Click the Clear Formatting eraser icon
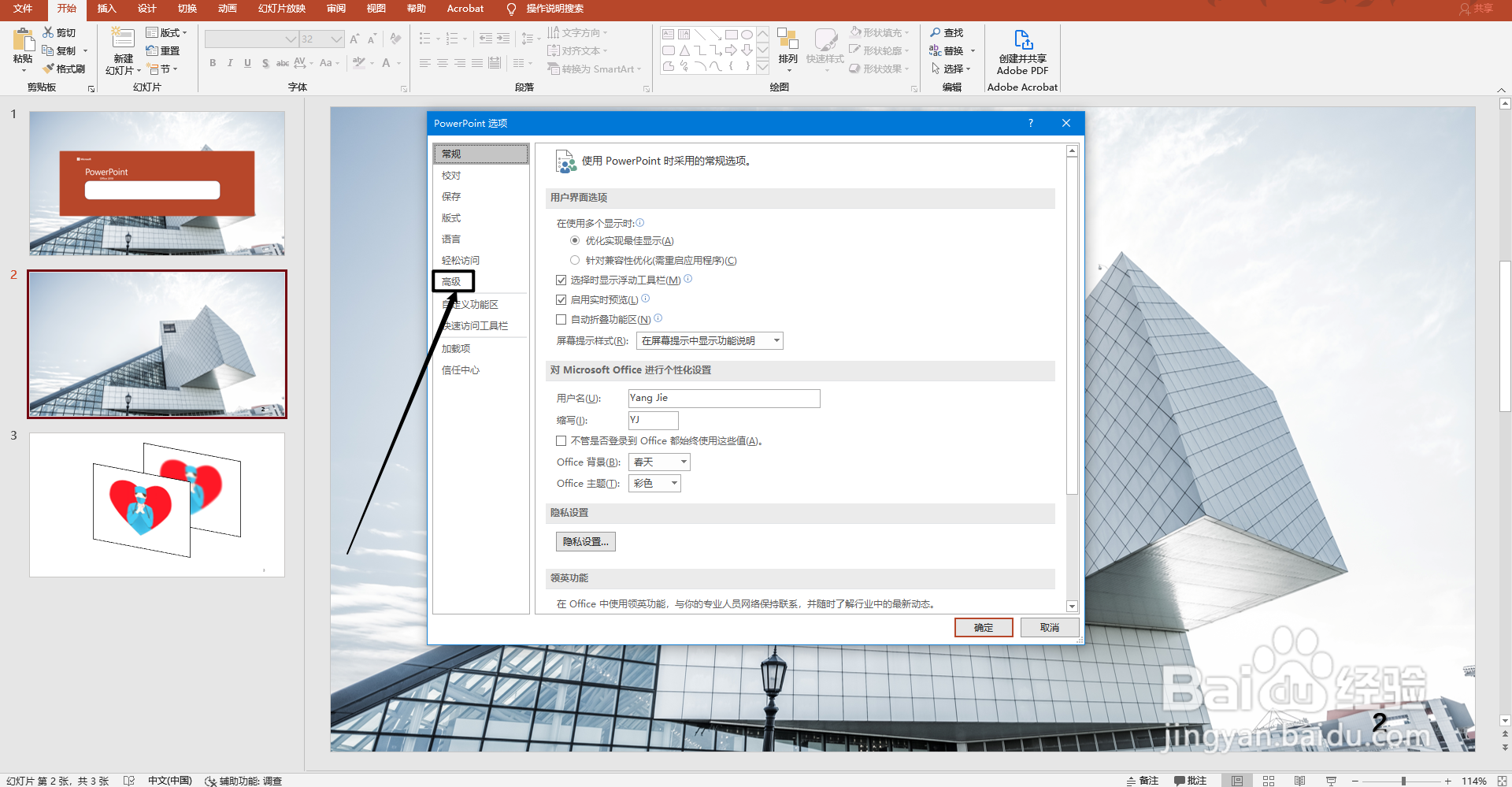The height and width of the screenshot is (787, 1512). pos(395,39)
